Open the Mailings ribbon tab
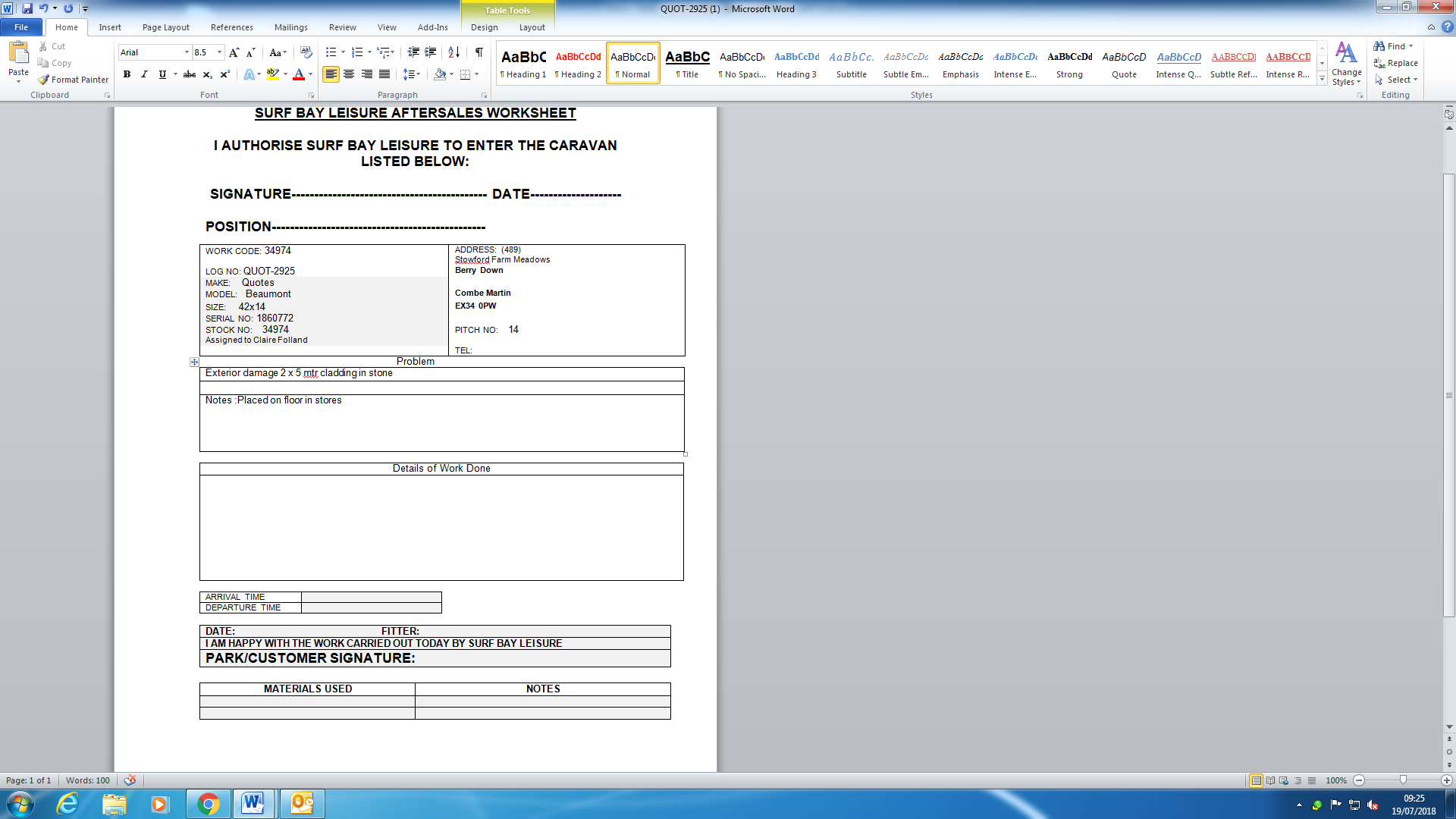 290,27
